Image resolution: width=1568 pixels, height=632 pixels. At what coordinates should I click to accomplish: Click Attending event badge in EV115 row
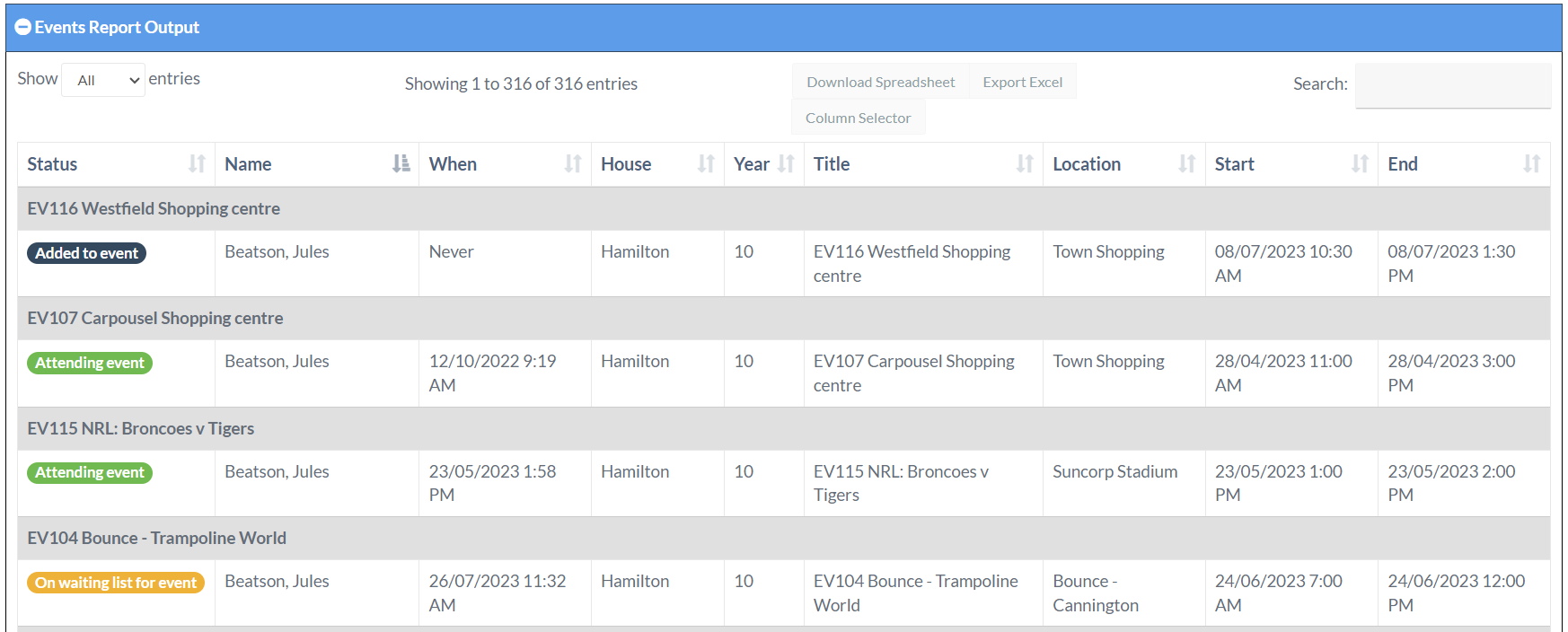(90, 472)
